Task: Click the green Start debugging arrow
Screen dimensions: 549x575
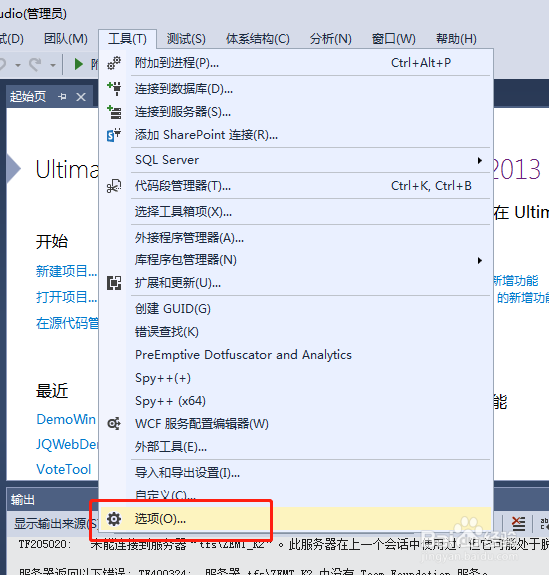Action: click(x=78, y=64)
